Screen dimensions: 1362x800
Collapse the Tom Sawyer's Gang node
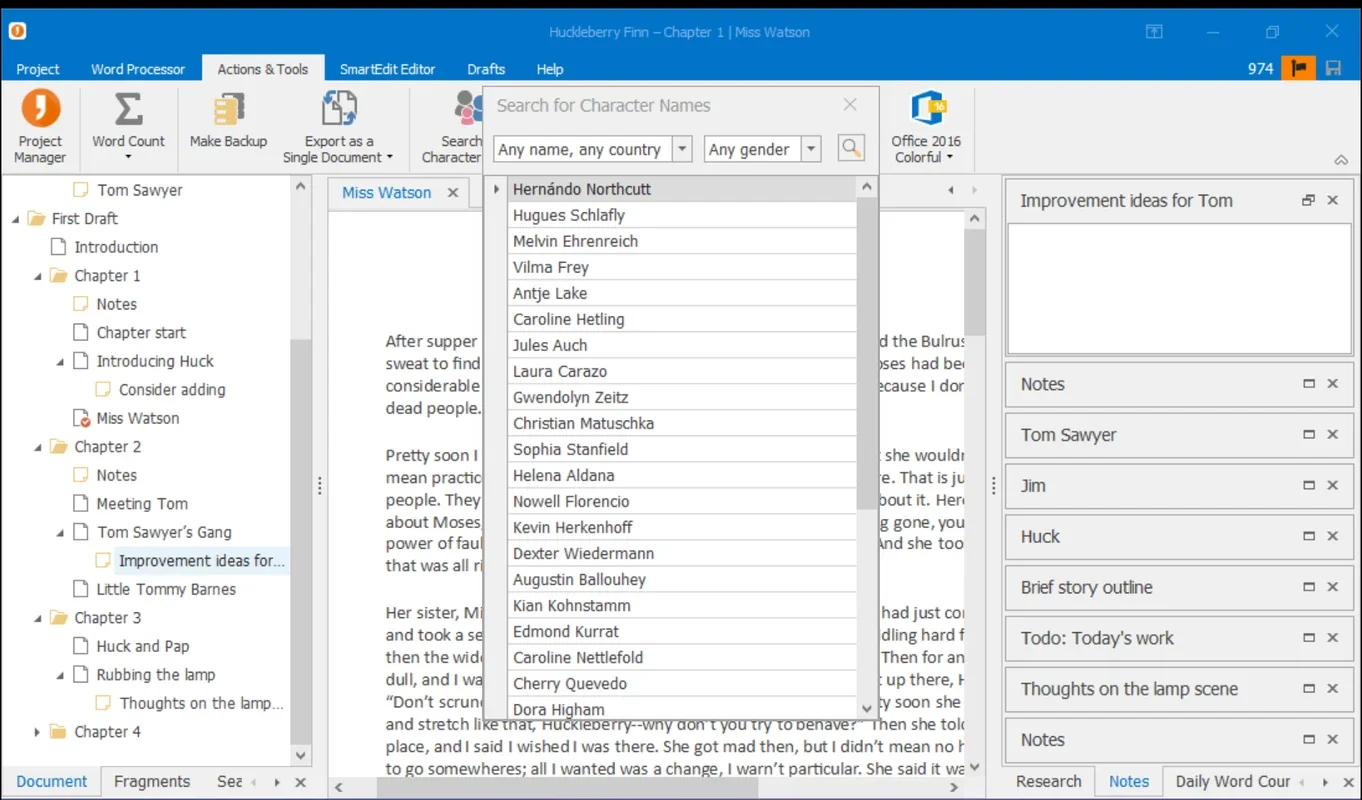tap(60, 533)
